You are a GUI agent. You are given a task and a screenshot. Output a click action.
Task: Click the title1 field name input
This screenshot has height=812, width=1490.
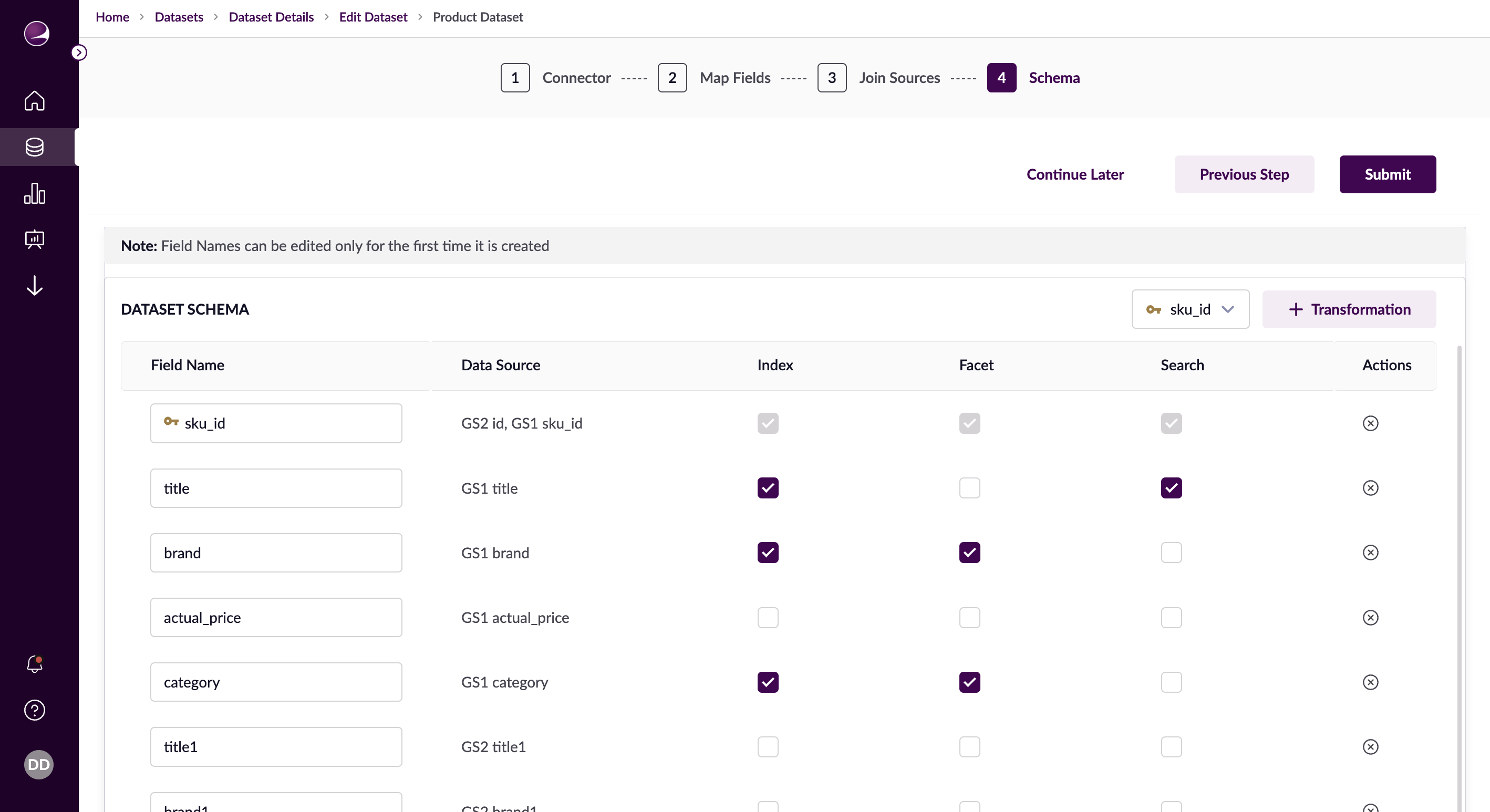[276, 747]
